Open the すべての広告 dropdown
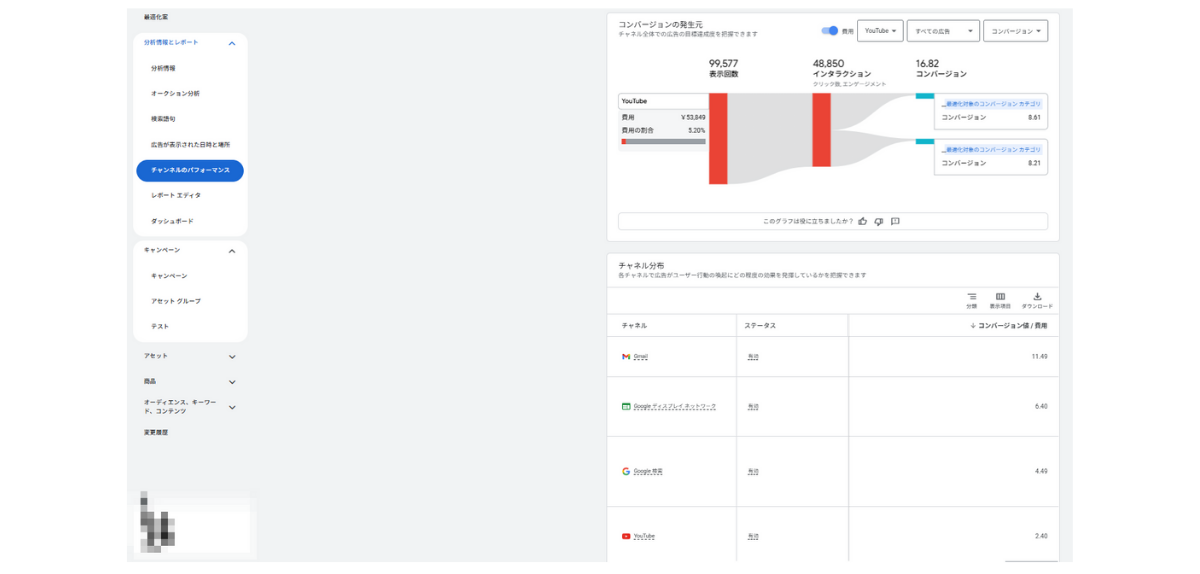Image resolution: width=1200 pixels, height=574 pixels. 943,31
